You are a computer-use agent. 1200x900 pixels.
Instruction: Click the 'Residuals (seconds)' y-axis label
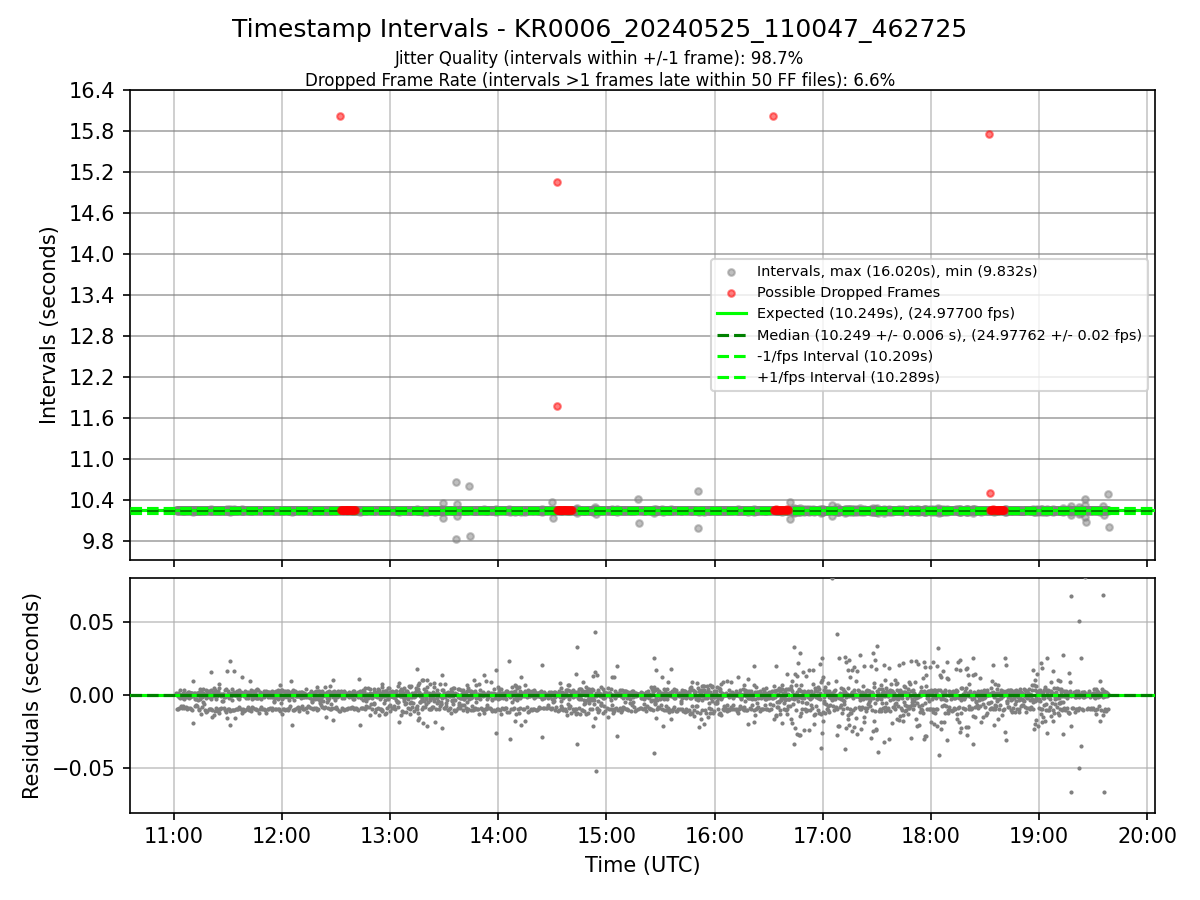coord(31,696)
